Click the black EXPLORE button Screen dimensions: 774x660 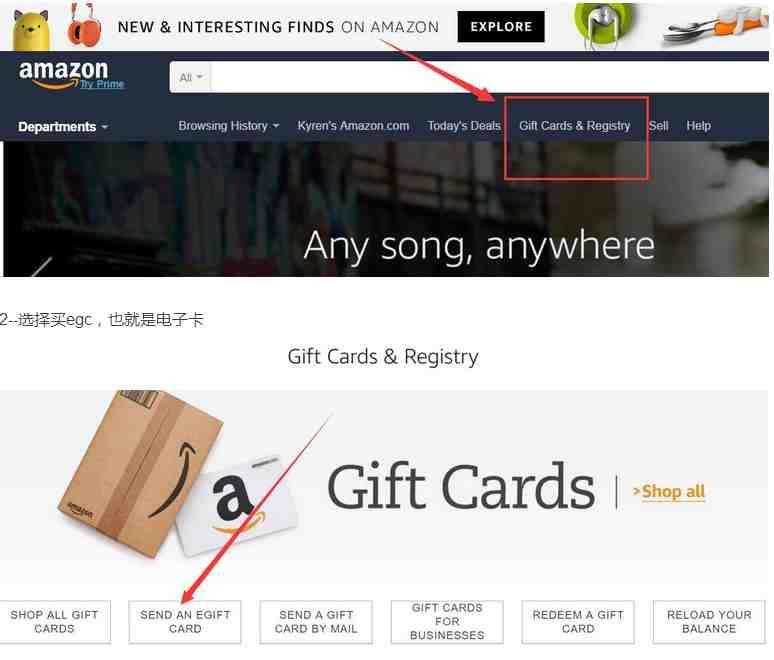click(x=501, y=27)
